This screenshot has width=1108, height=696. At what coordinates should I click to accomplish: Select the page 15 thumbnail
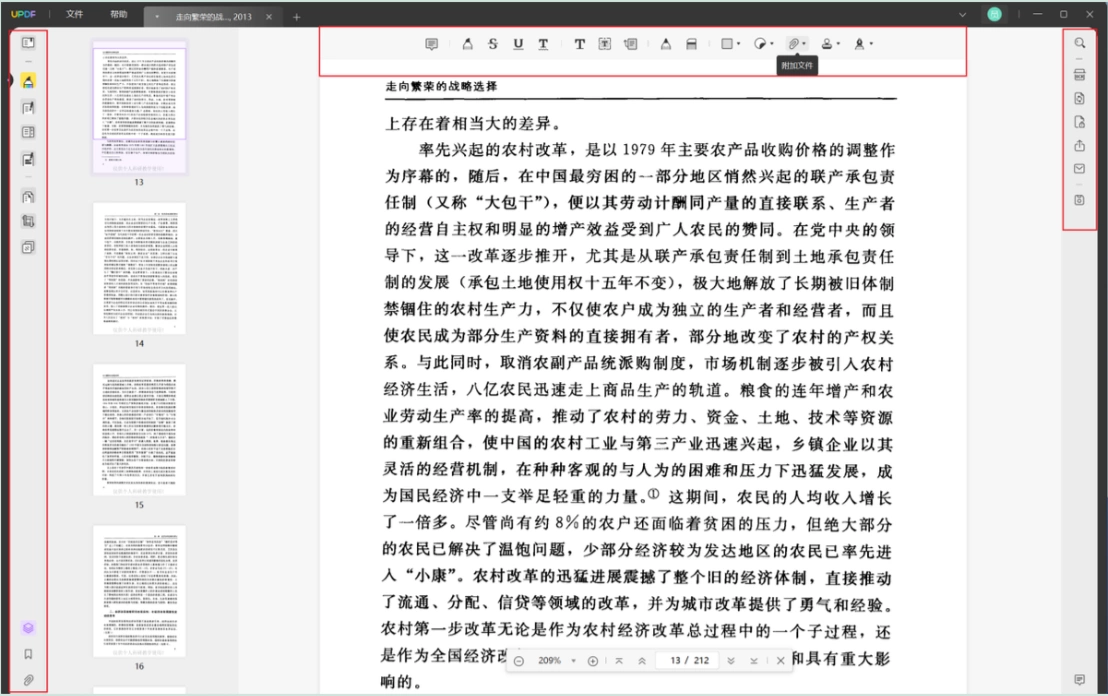click(139, 430)
